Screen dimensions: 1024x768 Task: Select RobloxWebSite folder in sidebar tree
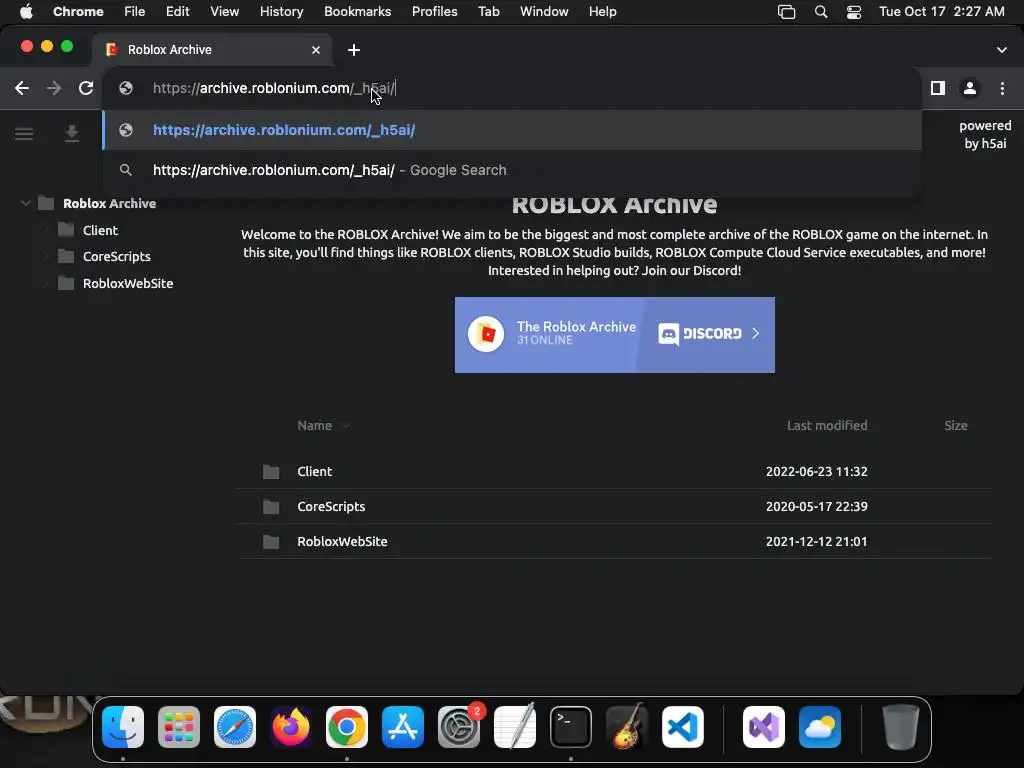[x=127, y=283]
